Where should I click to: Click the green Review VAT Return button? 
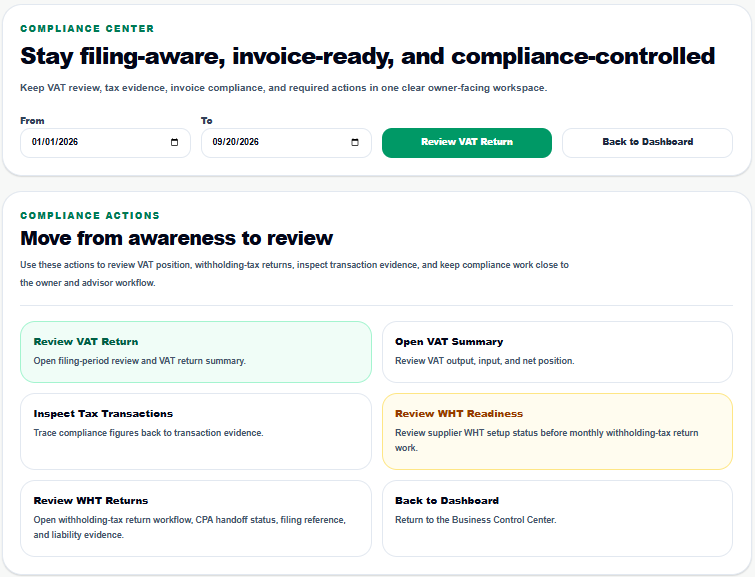click(467, 143)
